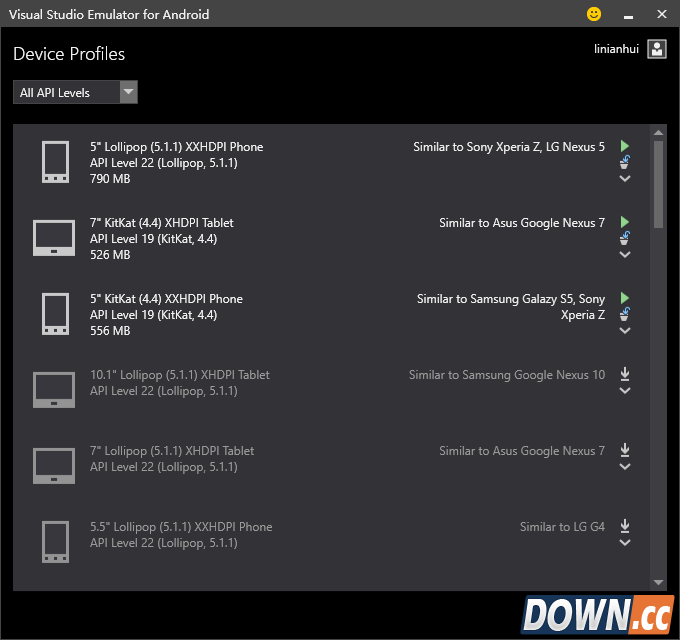Run the 5" KitKat XXHDPI Phone emulator
Viewport: 680px width, 640px height.
(x=625, y=298)
